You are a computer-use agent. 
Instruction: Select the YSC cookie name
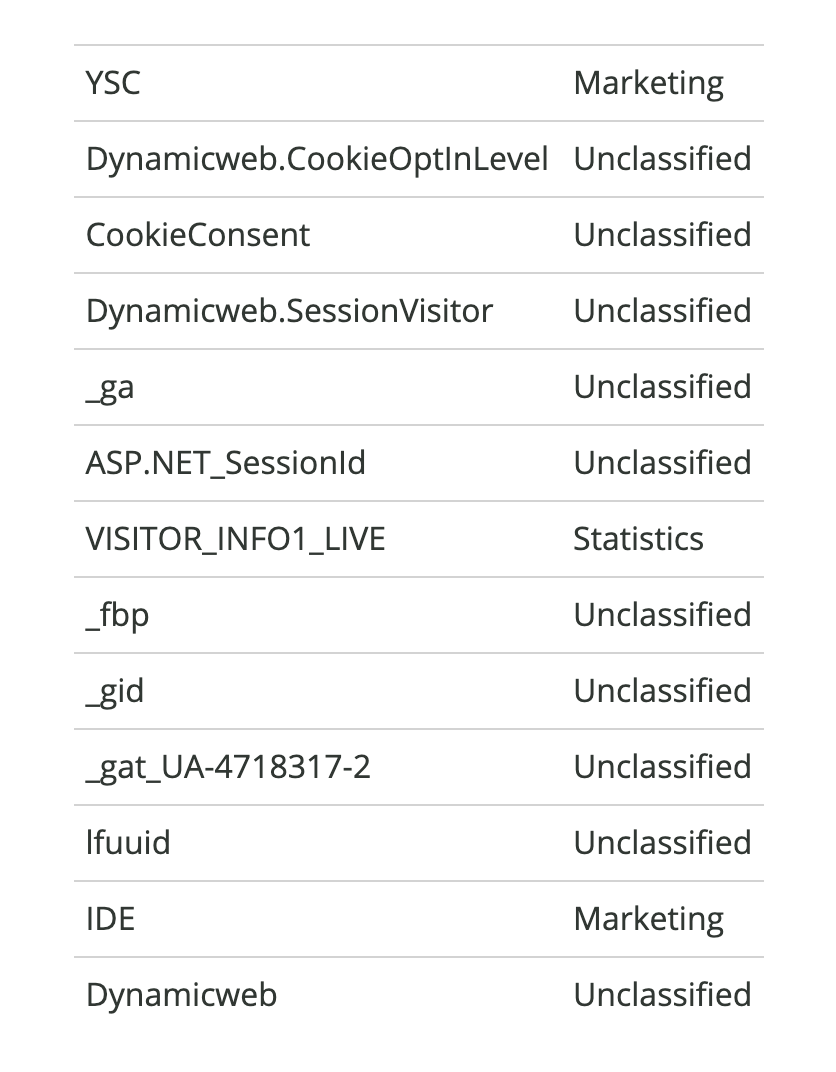click(x=113, y=83)
